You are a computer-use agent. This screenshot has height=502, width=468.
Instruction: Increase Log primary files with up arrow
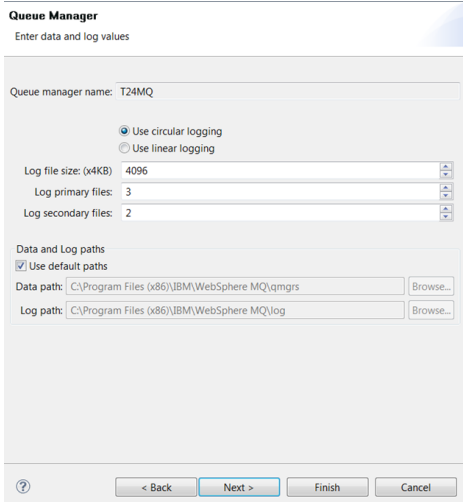[446, 188]
